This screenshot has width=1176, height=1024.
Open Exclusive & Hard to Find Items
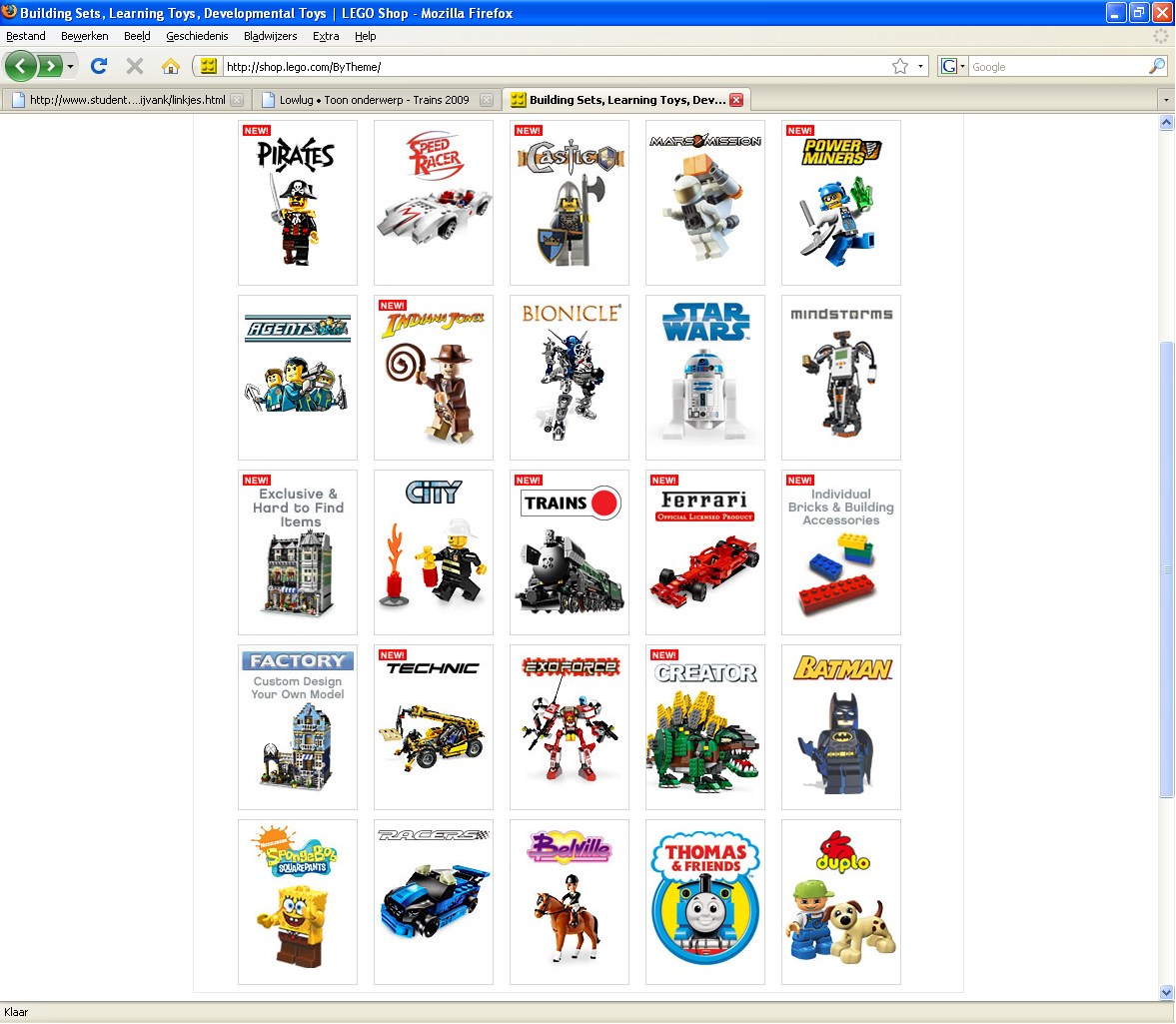point(298,551)
